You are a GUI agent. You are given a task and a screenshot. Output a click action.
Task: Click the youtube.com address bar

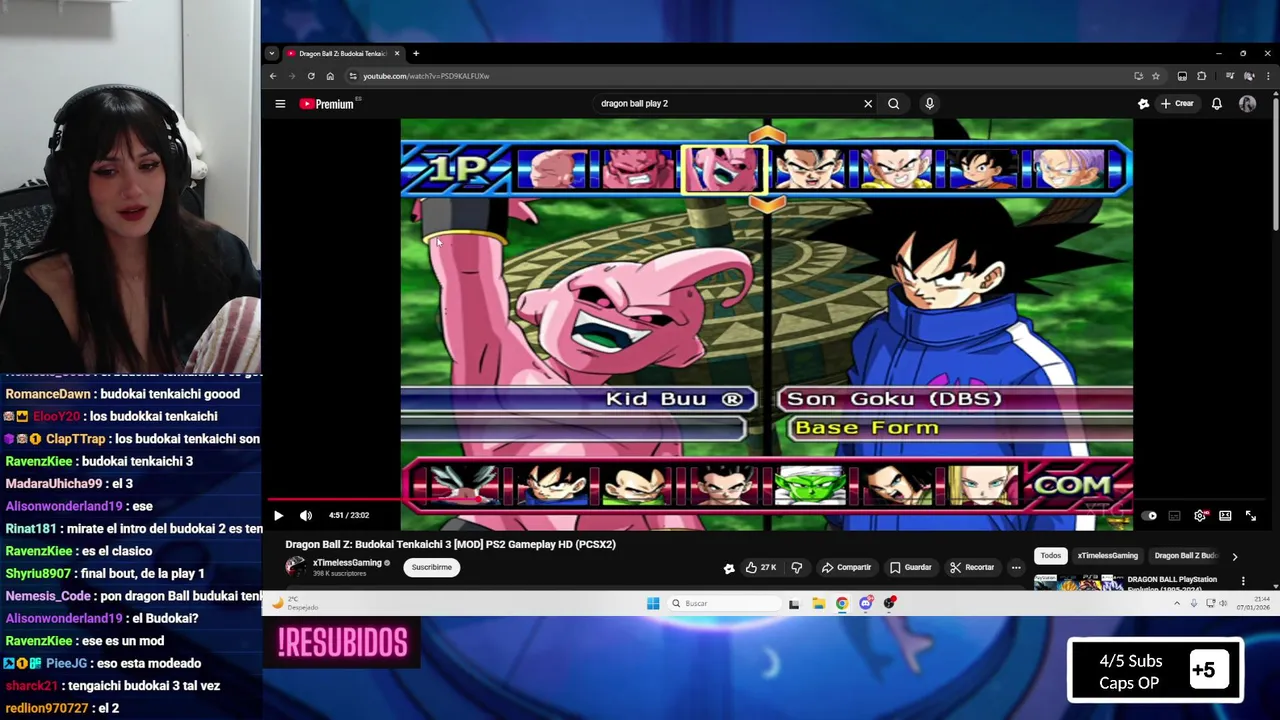(x=740, y=76)
